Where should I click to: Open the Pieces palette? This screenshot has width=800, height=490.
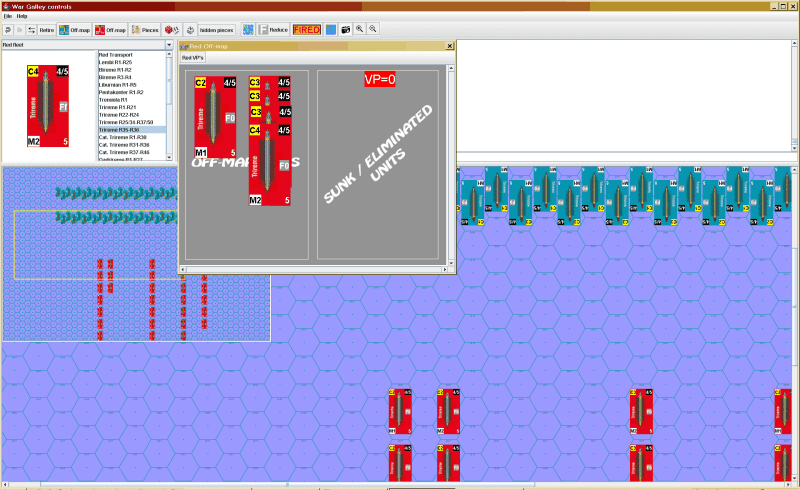click(x=145, y=30)
